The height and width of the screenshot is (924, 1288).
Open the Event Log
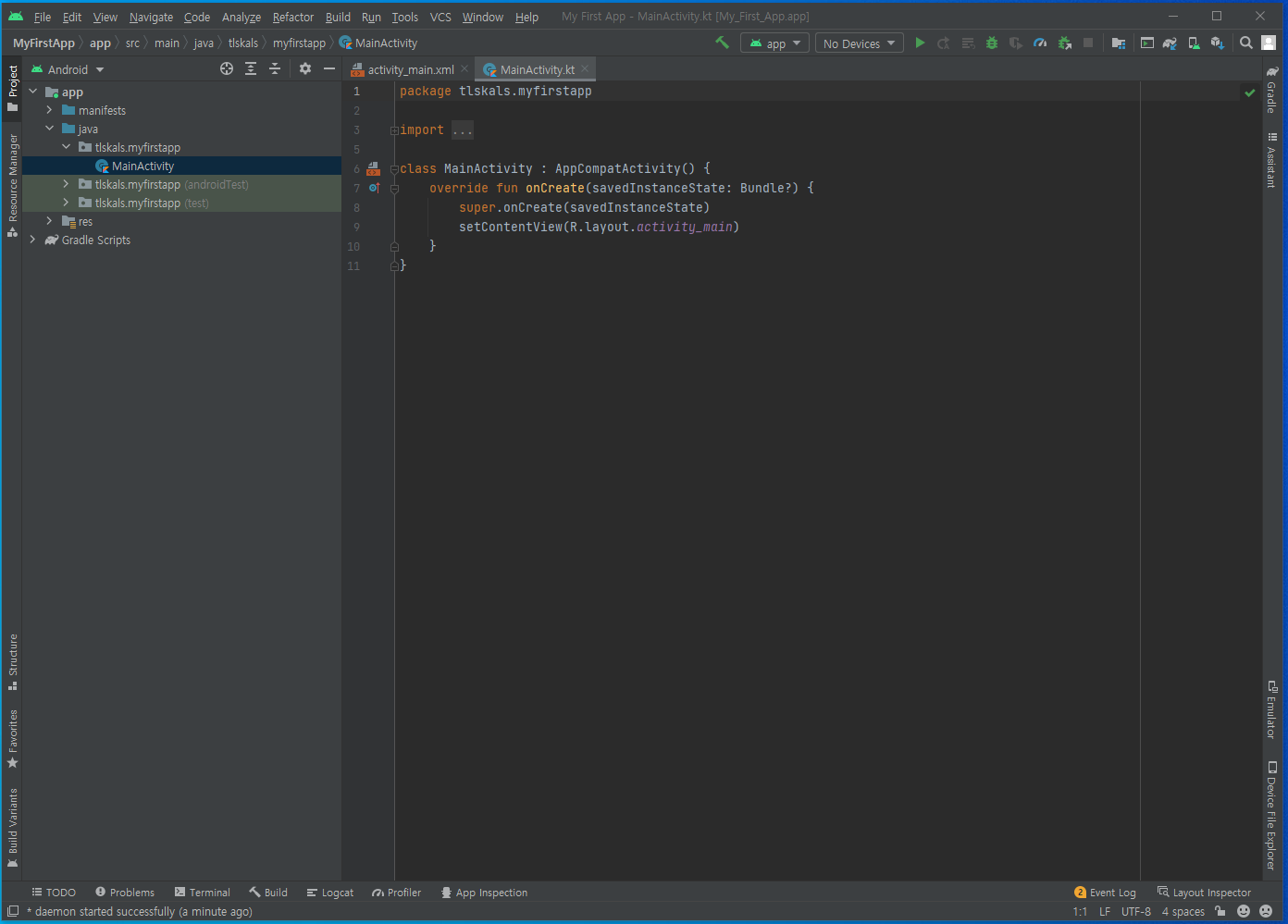coord(1105,893)
